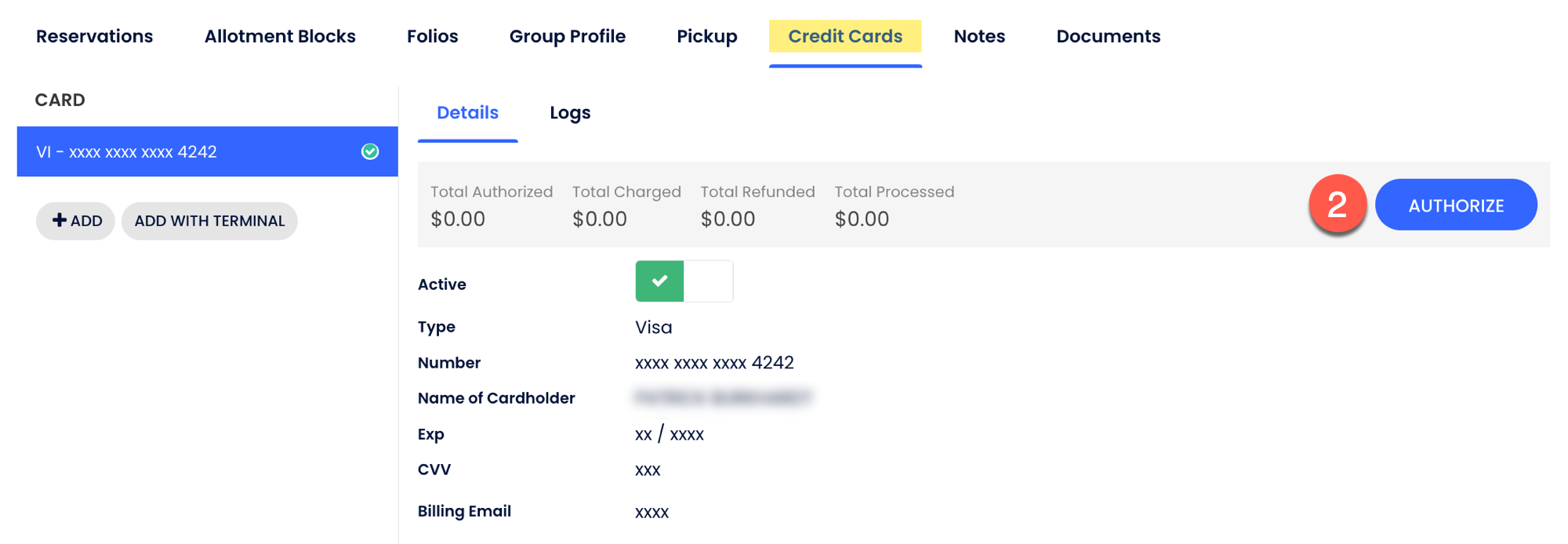Click ADD WITH TERMINAL button
1568x544 pixels.
[209, 221]
